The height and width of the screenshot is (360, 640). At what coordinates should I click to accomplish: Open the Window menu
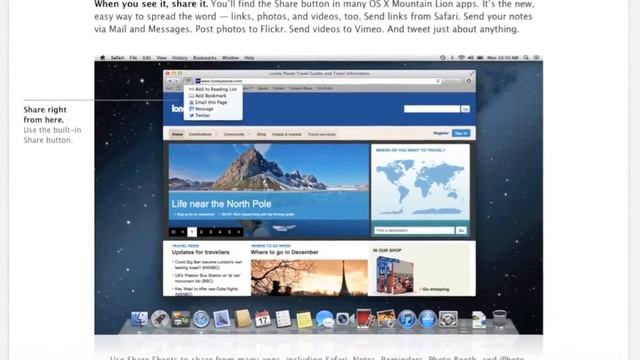pos(230,58)
